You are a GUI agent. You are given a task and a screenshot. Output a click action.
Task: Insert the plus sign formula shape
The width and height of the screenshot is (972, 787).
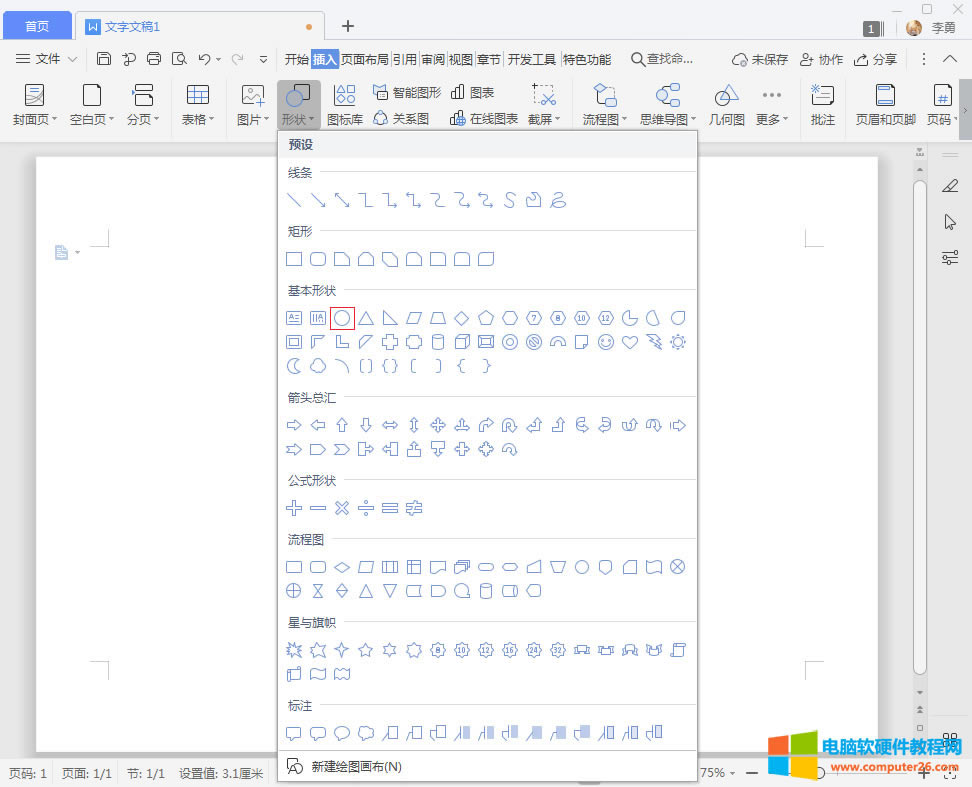294,508
